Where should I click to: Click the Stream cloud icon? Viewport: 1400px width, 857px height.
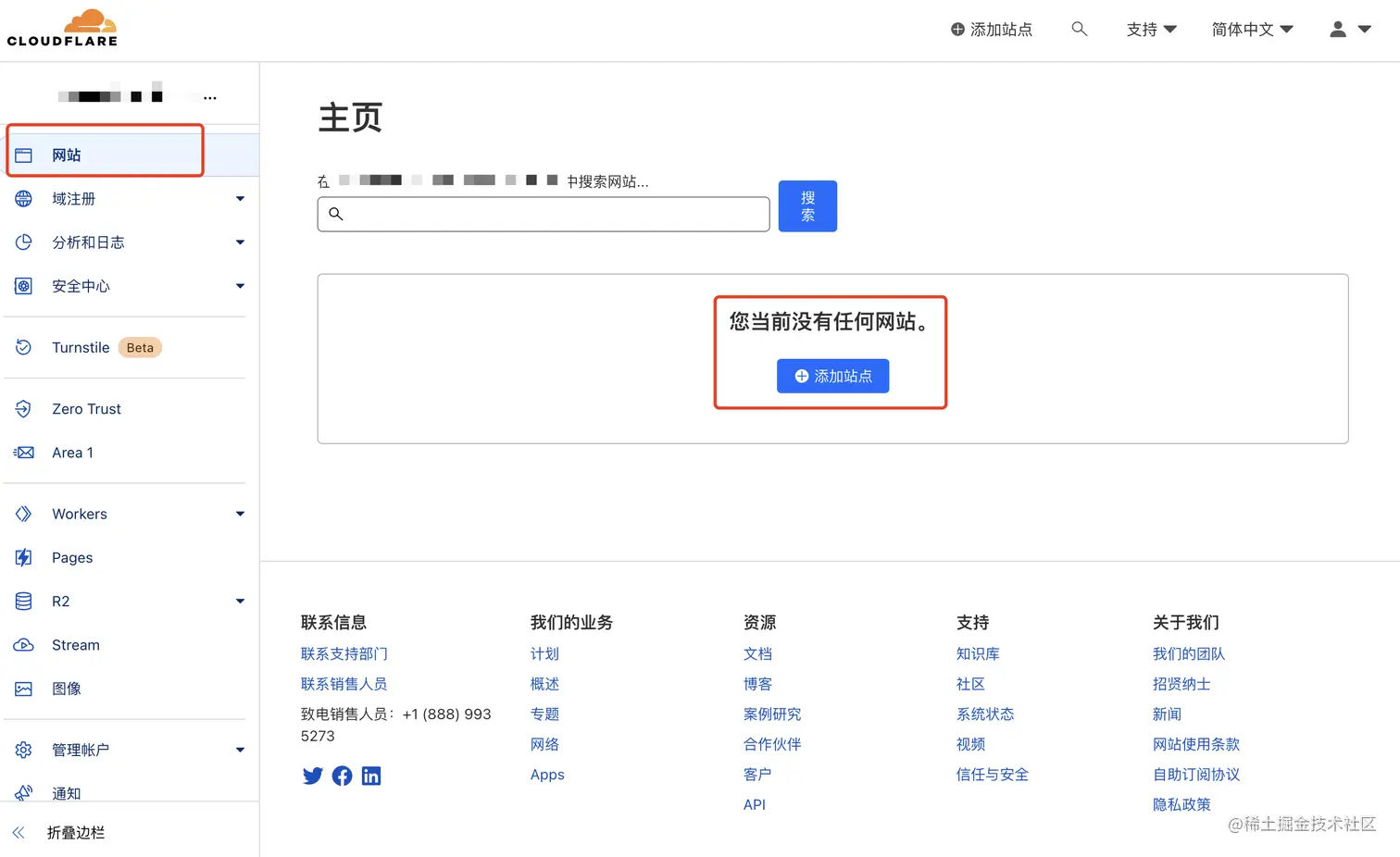click(24, 645)
